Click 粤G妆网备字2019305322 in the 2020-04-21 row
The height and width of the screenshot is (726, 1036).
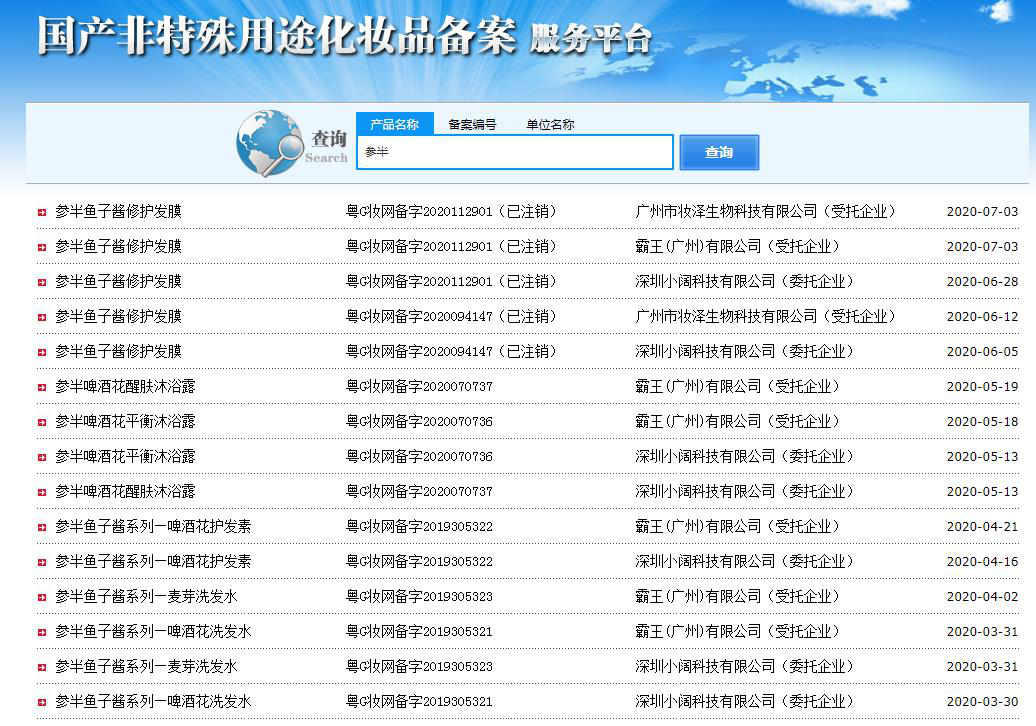(420, 526)
